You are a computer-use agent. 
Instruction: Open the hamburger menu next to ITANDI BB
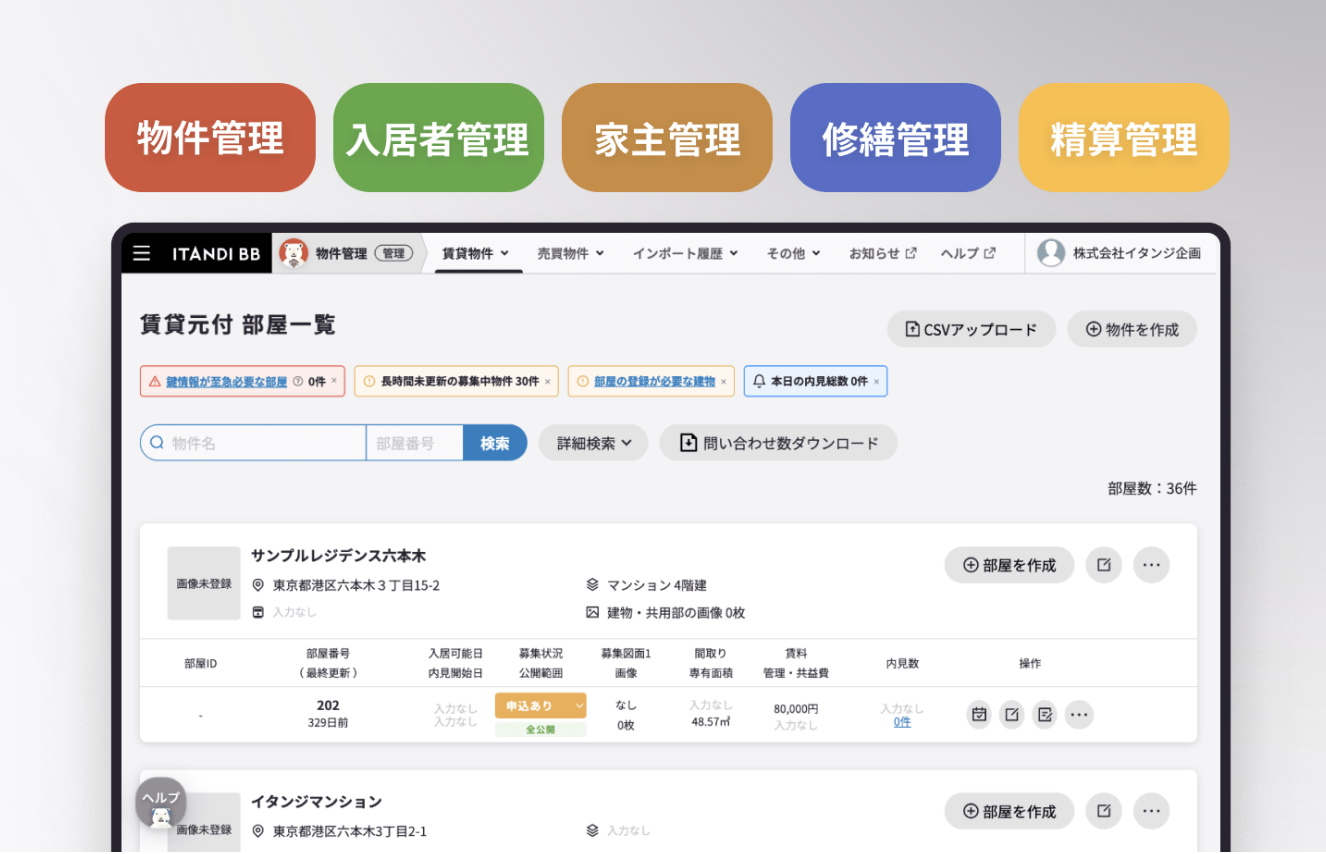click(141, 253)
